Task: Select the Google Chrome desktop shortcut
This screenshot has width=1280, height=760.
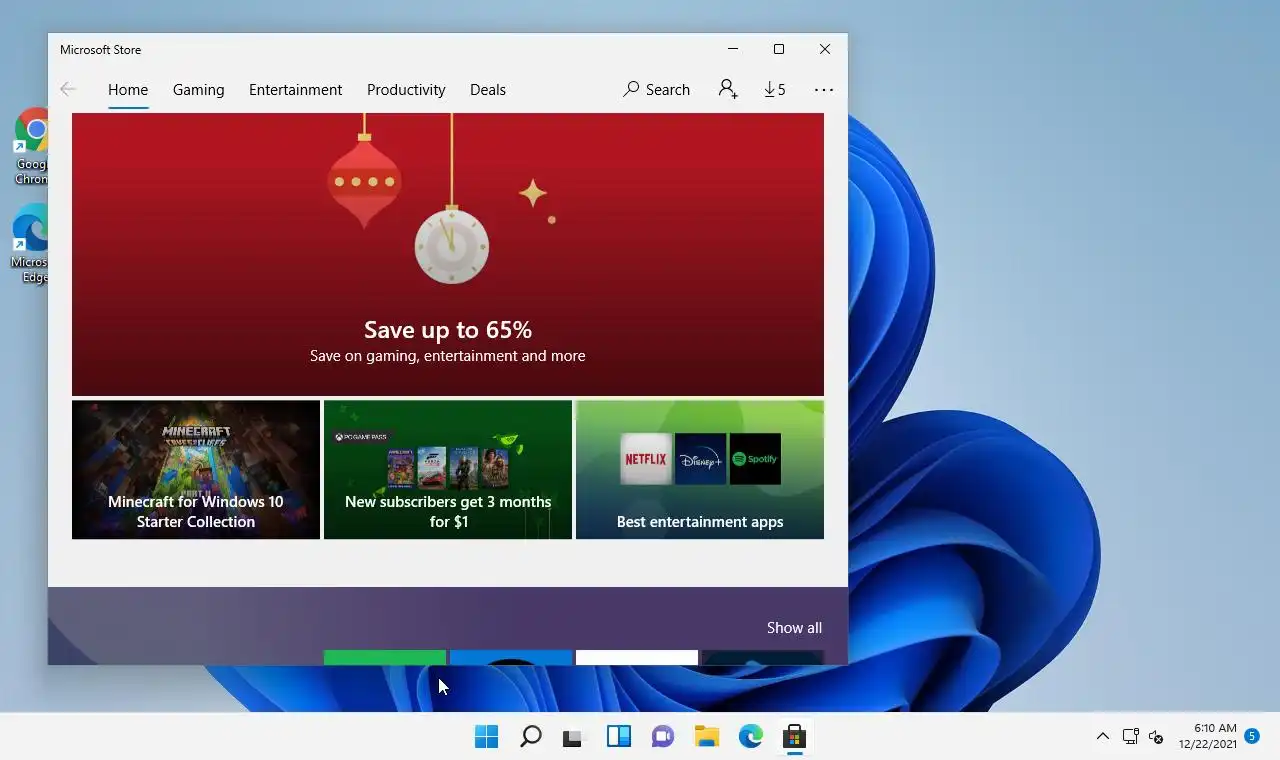Action: click(33, 146)
